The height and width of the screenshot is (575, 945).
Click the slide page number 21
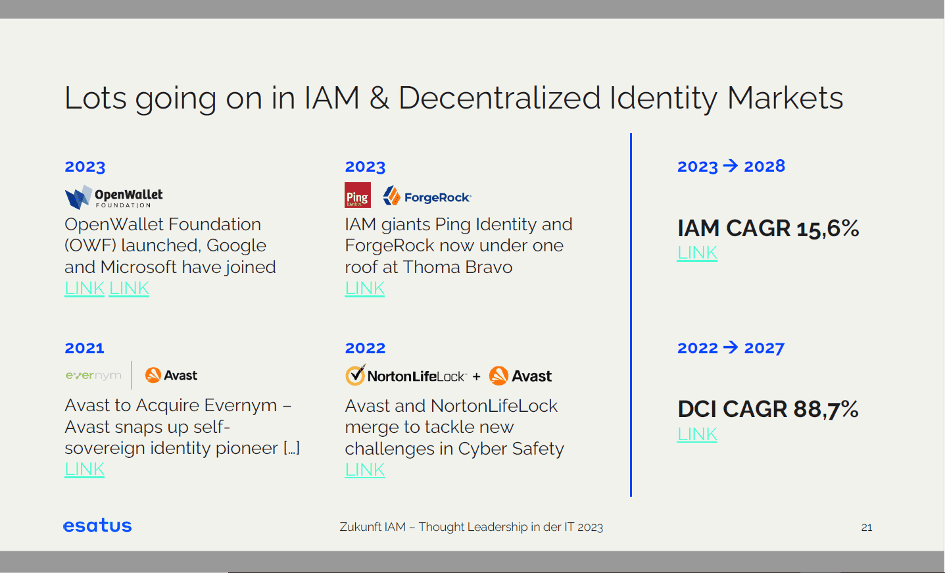pos(867,527)
